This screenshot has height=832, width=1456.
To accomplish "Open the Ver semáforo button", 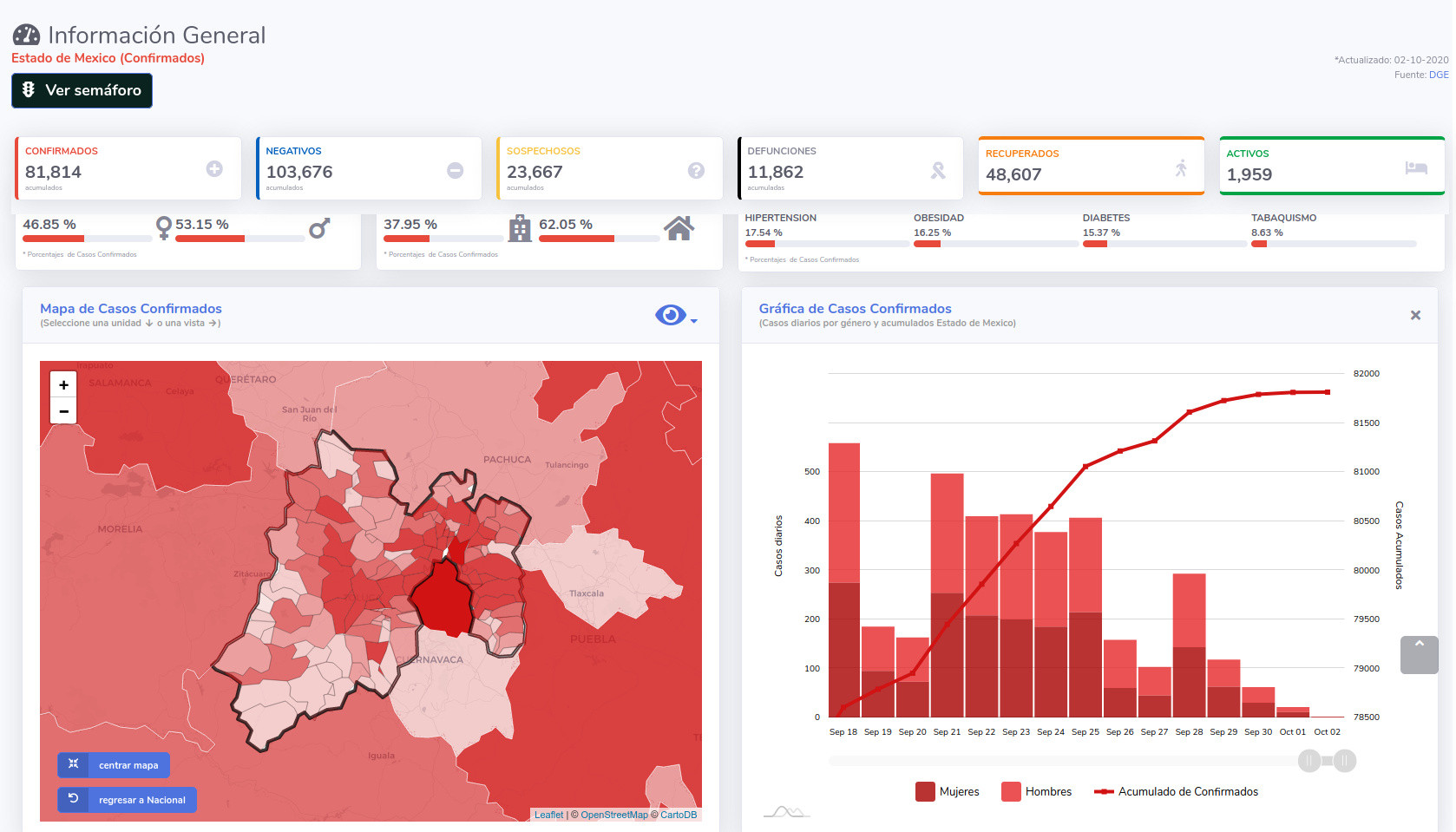I will click(x=82, y=90).
